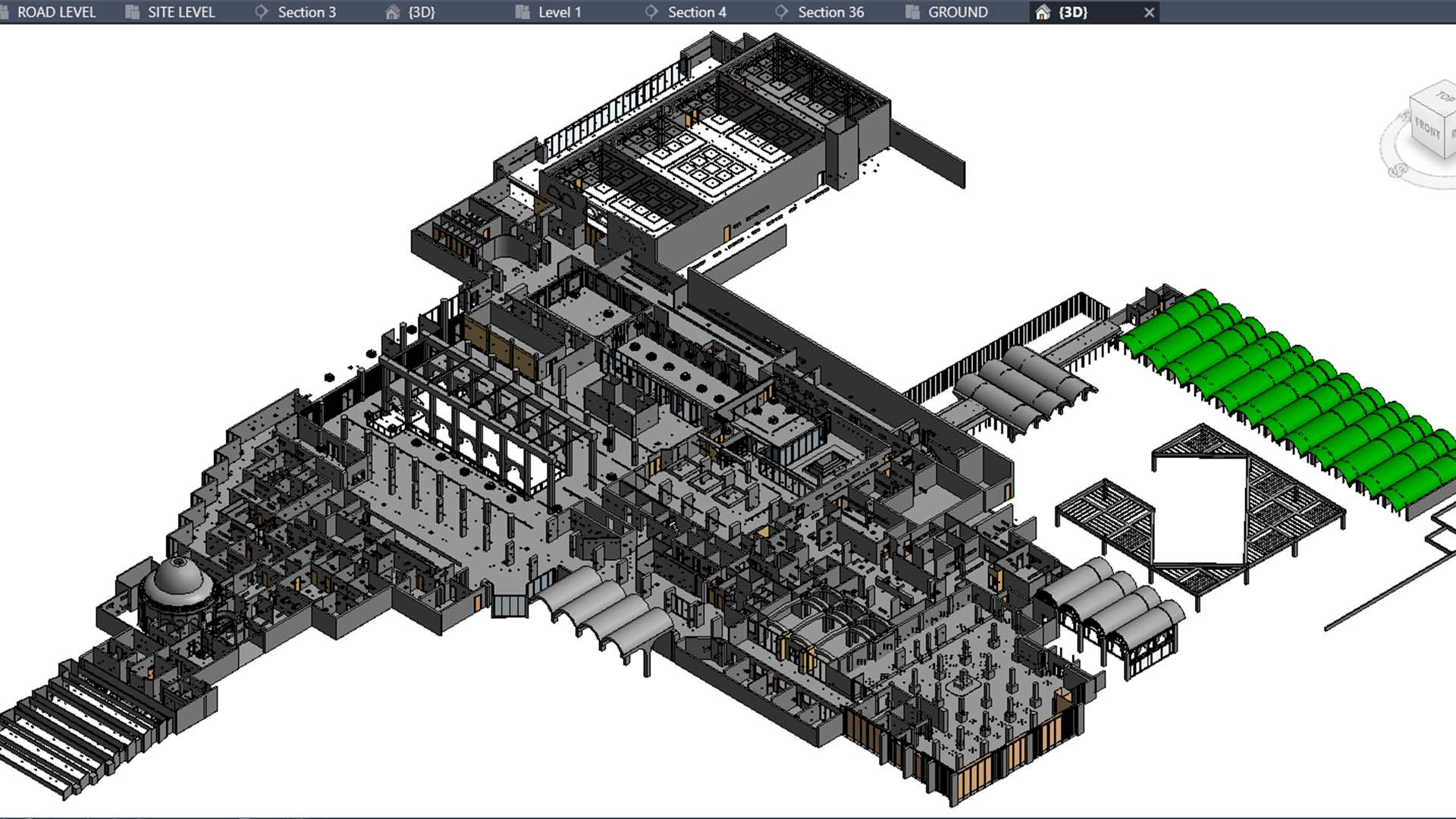Click the house icon on the inactive {3D} tab

(392, 12)
